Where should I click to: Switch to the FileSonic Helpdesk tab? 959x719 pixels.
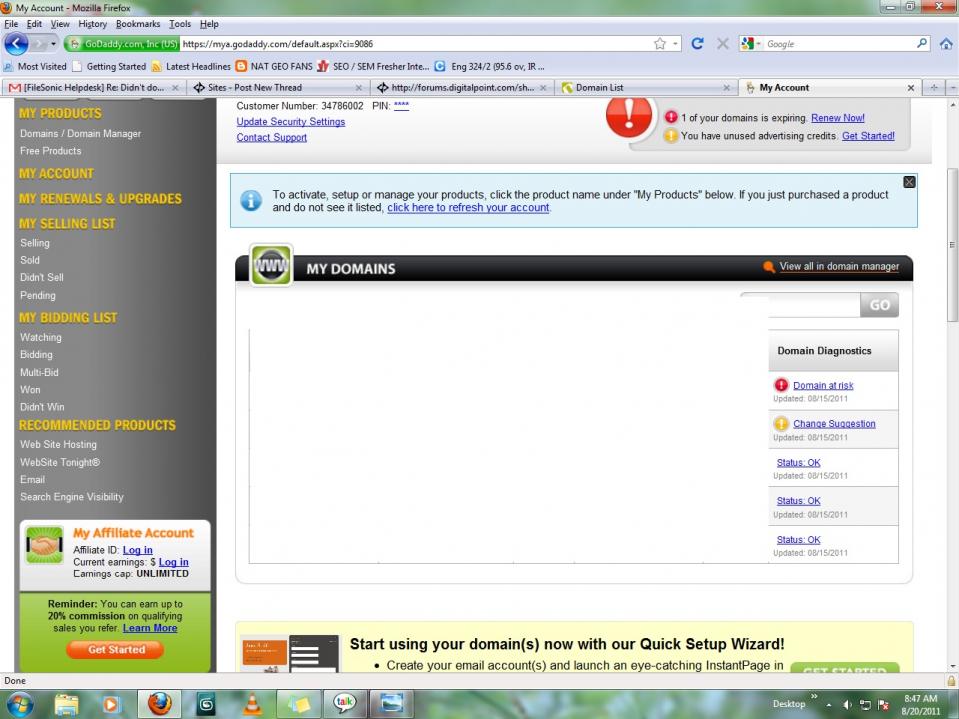[94, 87]
